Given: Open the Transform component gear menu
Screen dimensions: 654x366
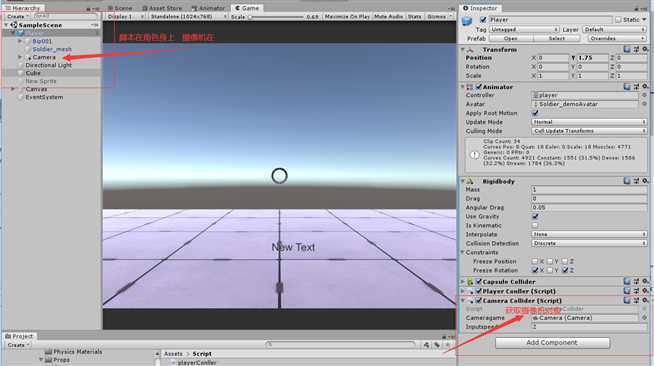Looking at the screenshot, I should (645, 49).
